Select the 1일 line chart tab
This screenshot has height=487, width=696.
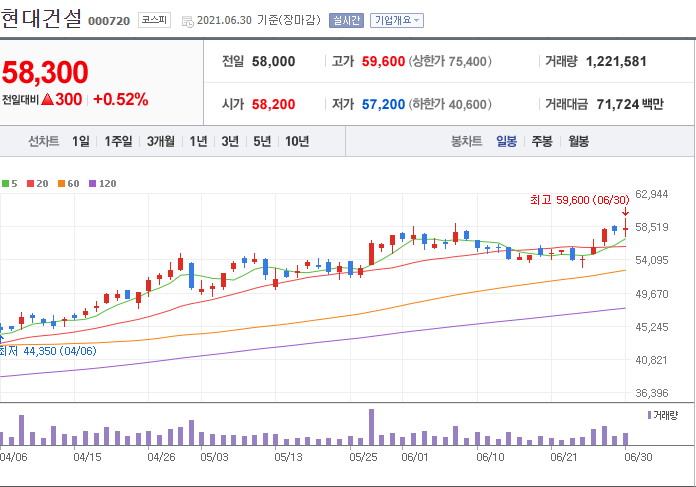(81, 141)
